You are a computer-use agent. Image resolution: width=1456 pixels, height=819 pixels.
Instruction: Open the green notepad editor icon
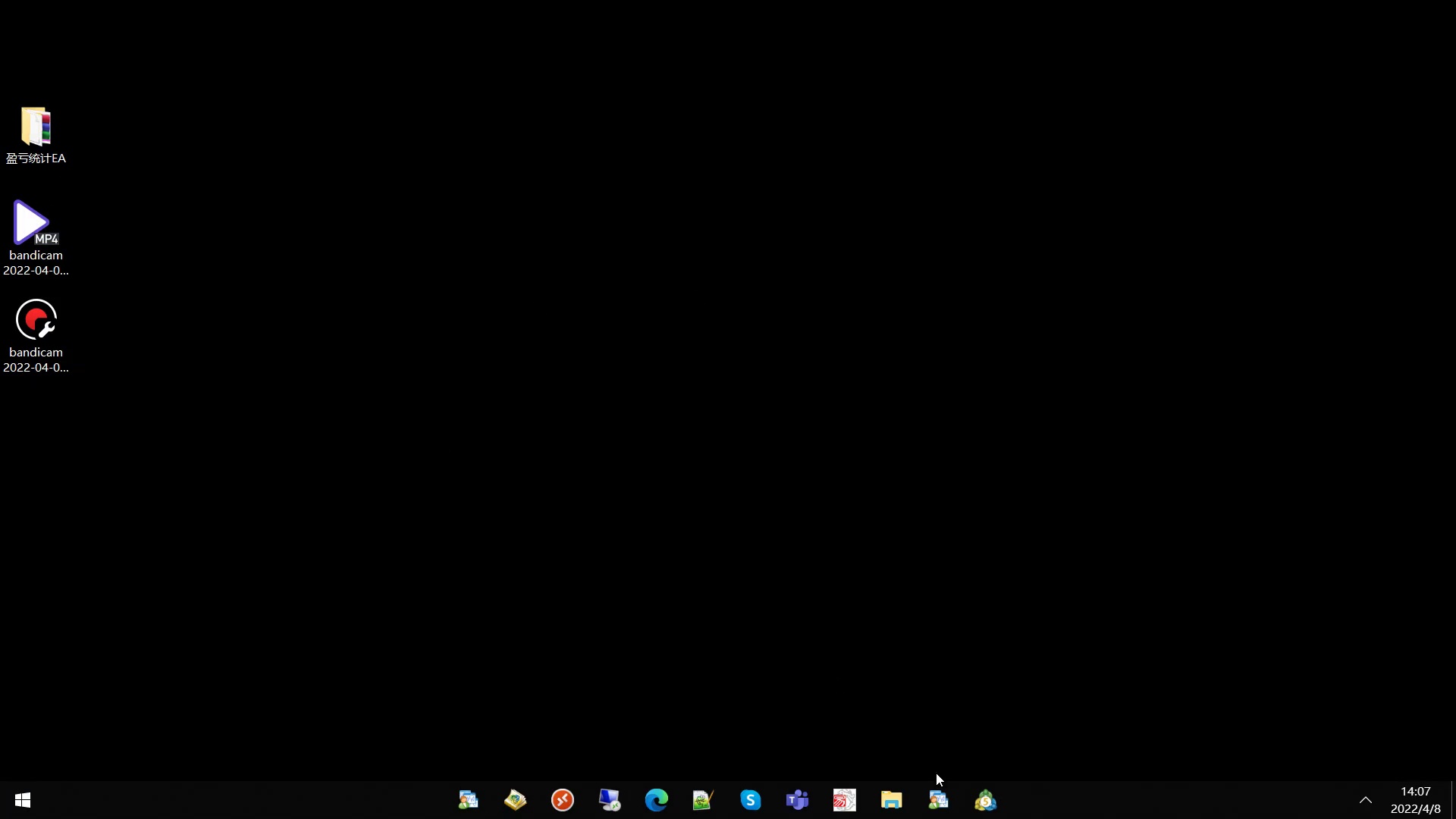(703, 800)
